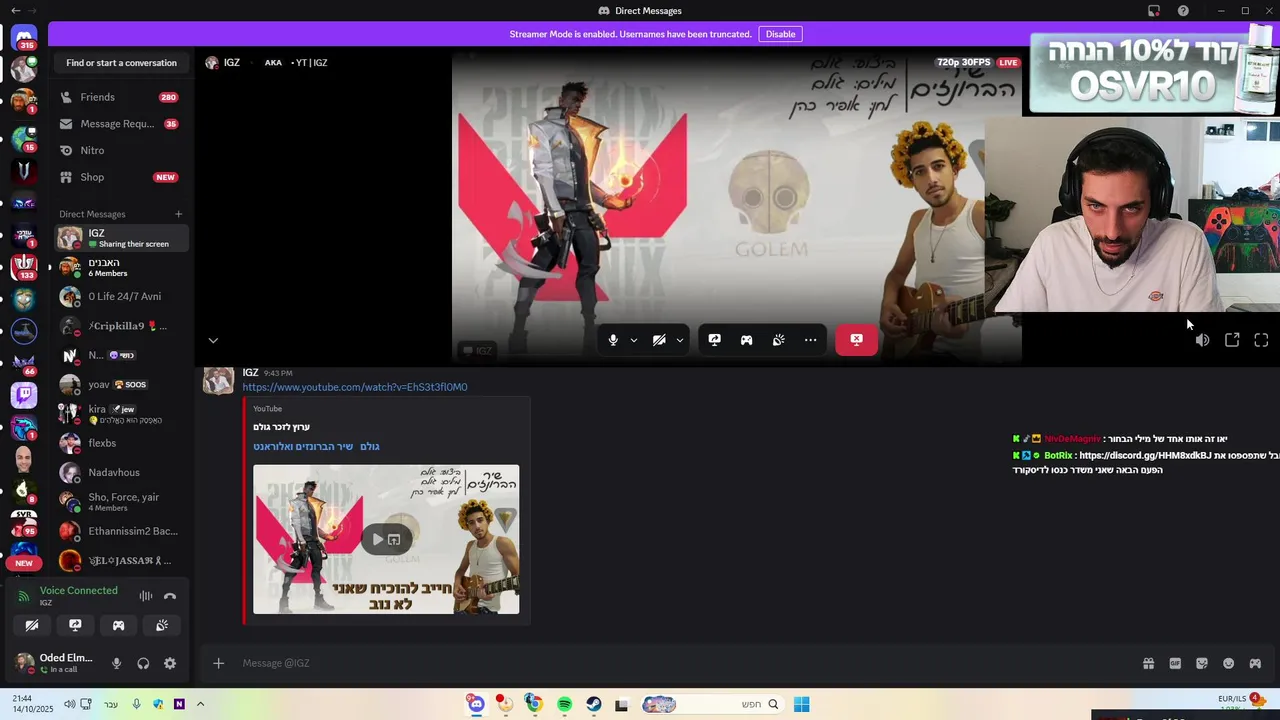Open Discord home direct messages icon
The image size is (1280, 720).
[x=24, y=38]
